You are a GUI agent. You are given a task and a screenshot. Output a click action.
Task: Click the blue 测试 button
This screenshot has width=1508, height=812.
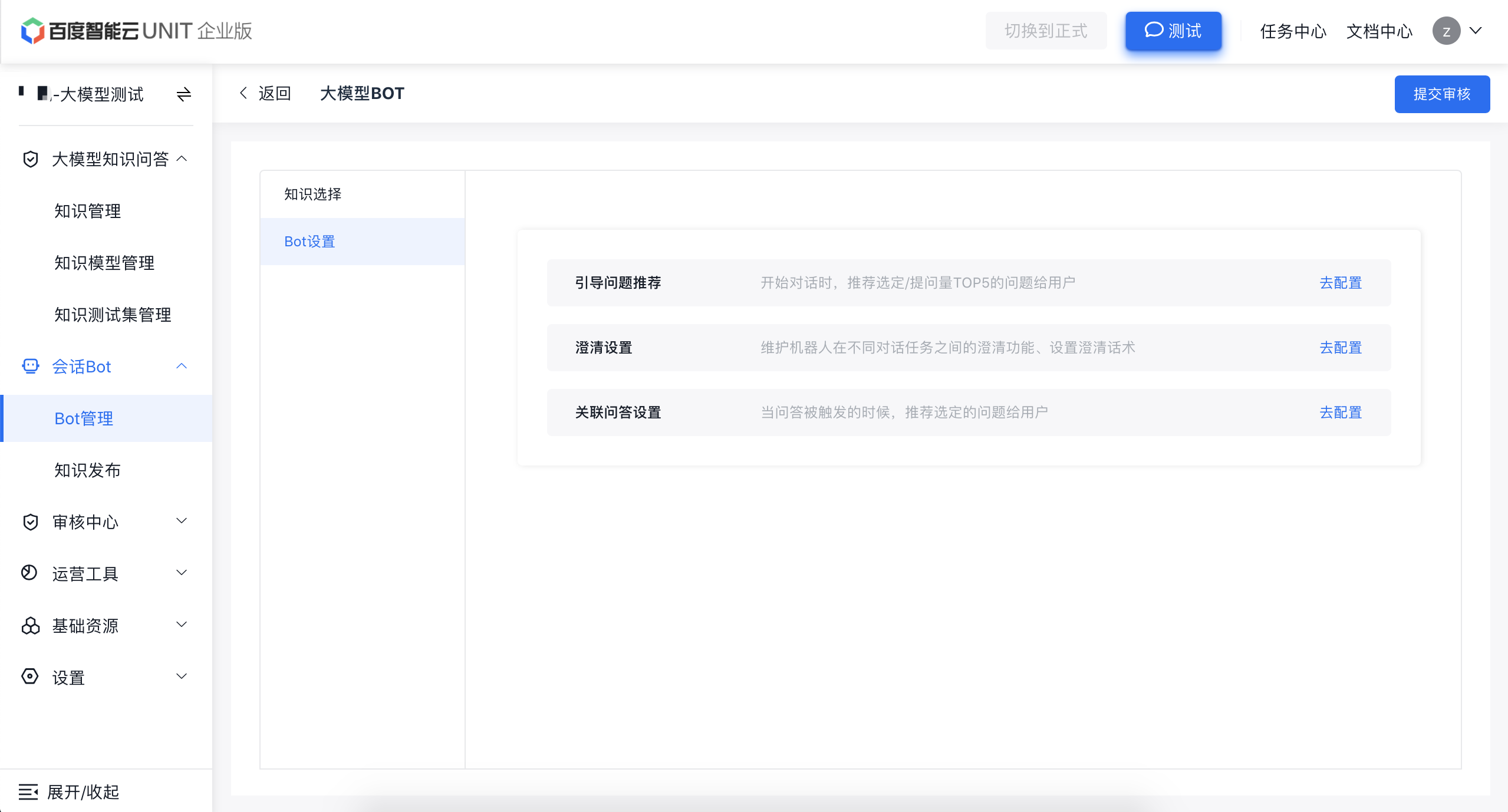coord(1173,31)
